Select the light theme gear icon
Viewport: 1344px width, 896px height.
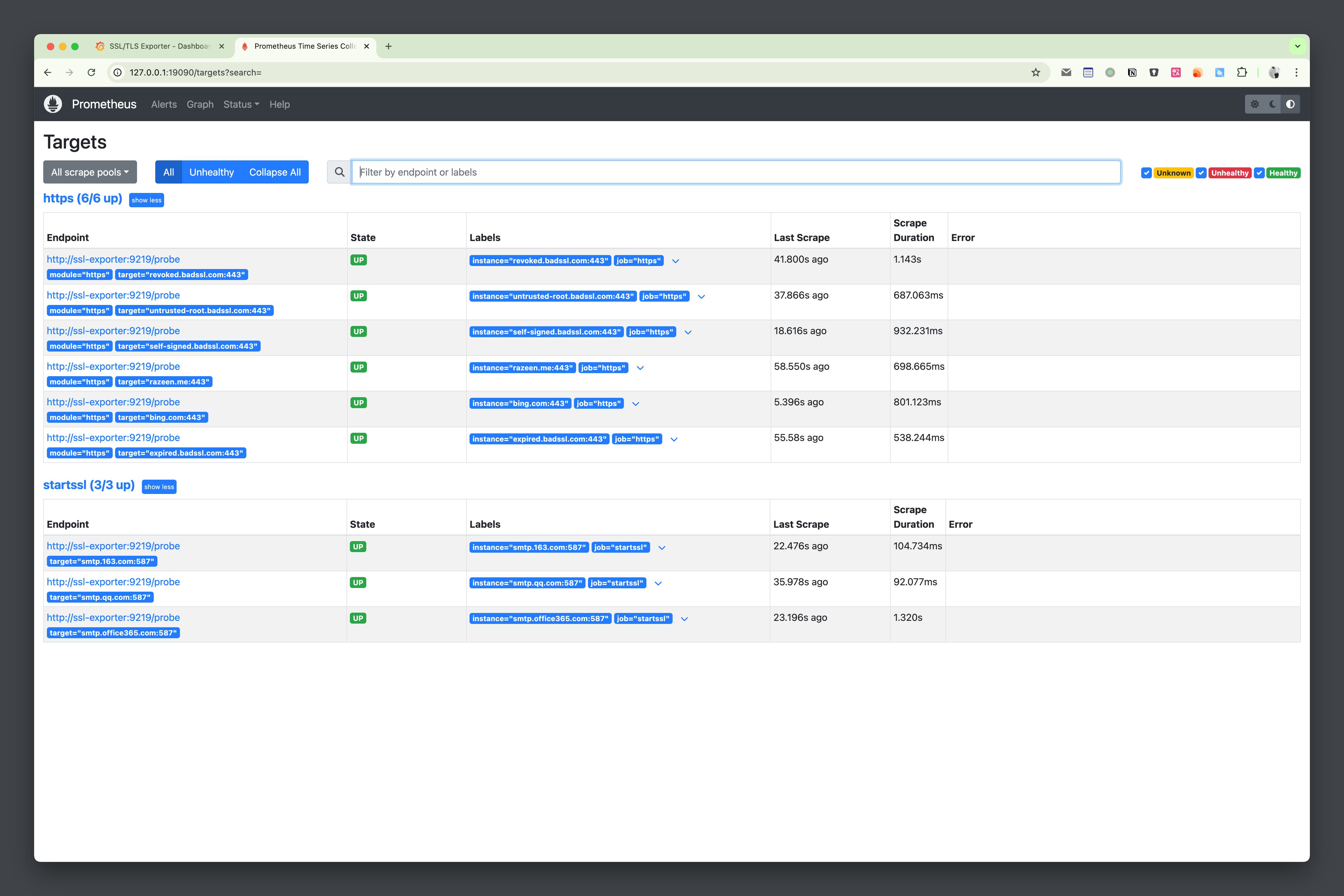(1254, 104)
